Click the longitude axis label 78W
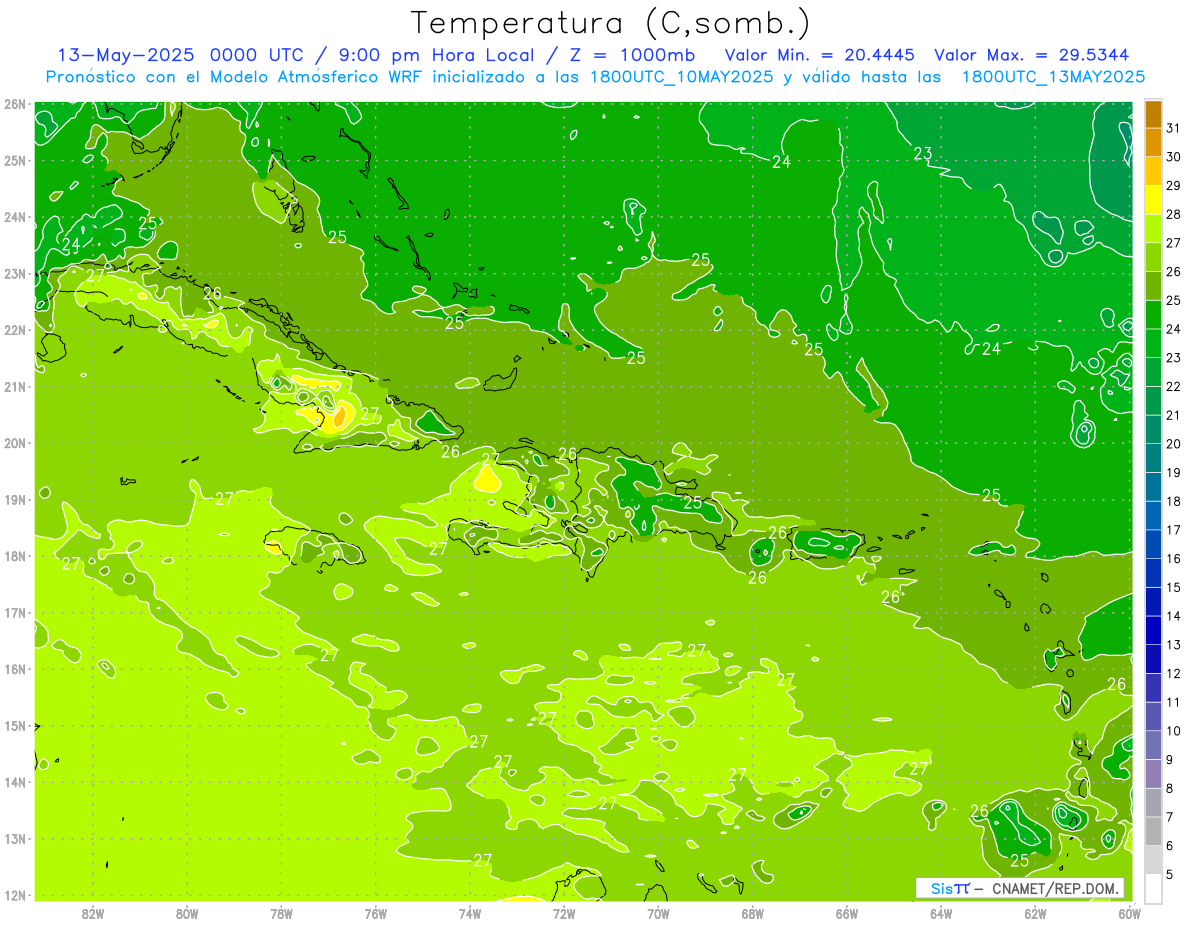This screenshot has width=1200, height=927. [x=281, y=912]
